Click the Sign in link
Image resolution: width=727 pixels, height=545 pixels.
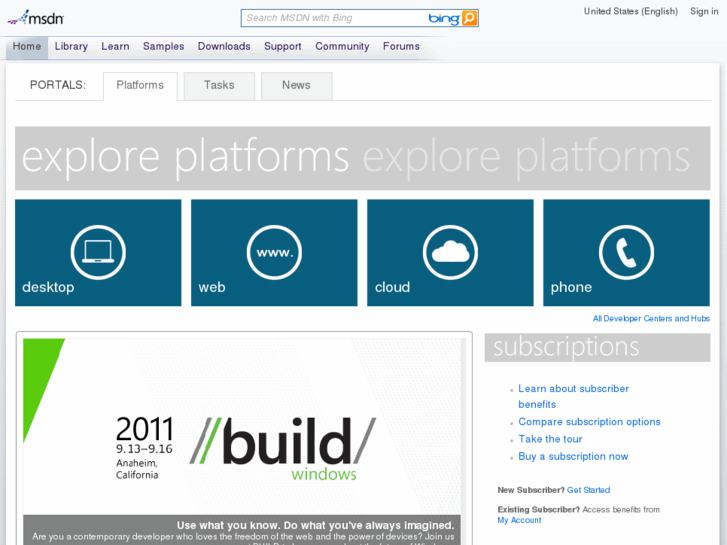click(x=704, y=11)
